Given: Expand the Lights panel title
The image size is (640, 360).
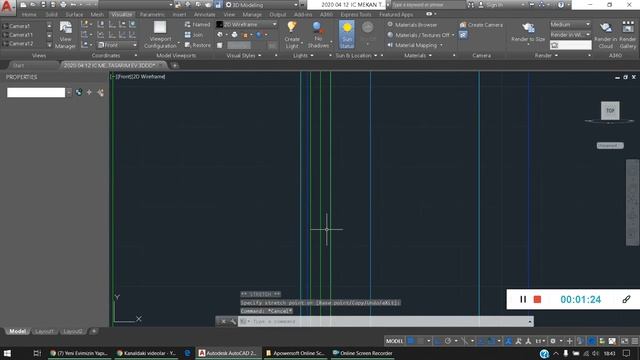Looking at the screenshot, I should point(303,56).
